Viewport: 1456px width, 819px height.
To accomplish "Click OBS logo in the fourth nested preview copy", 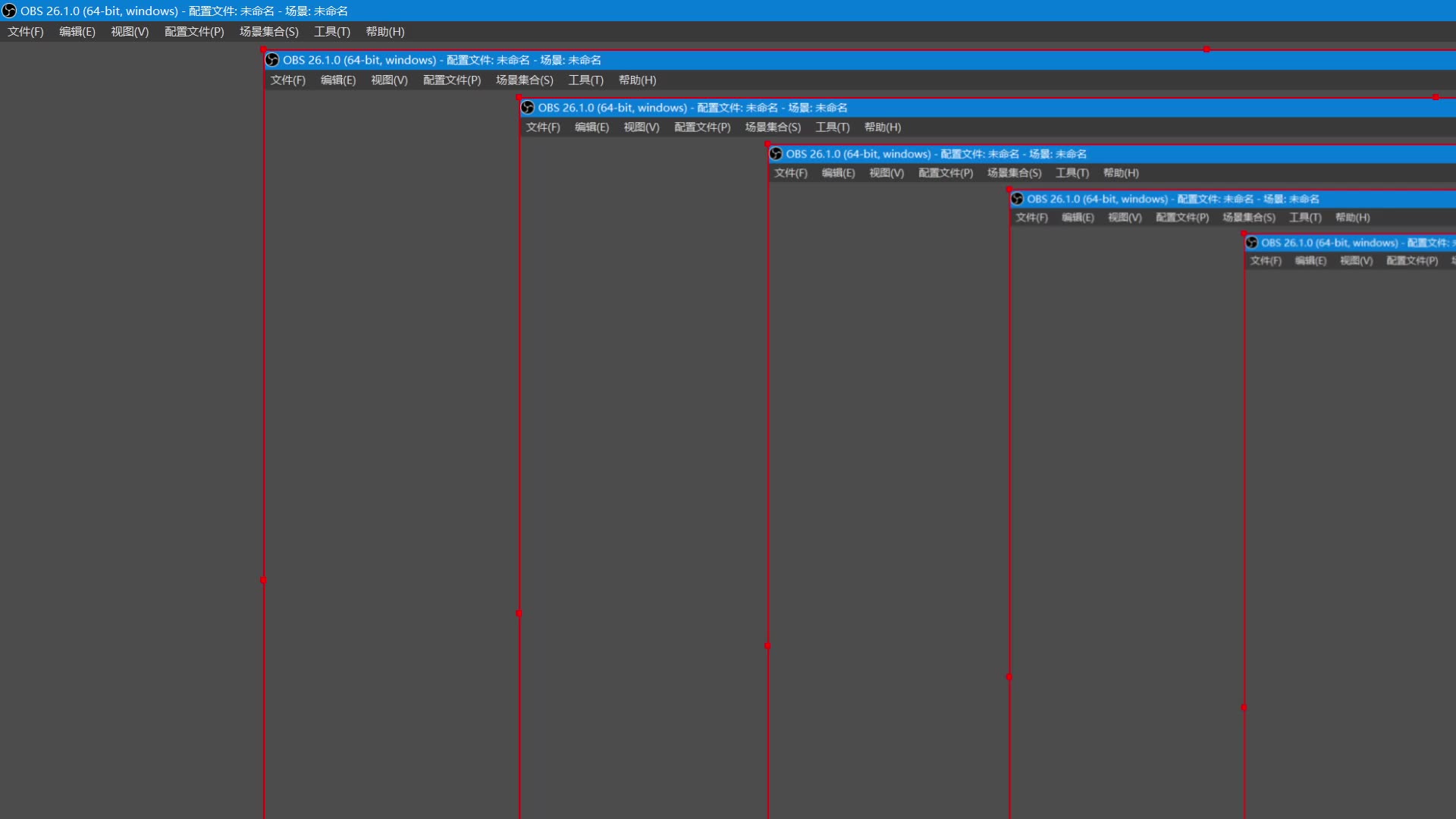I will tap(1017, 199).
